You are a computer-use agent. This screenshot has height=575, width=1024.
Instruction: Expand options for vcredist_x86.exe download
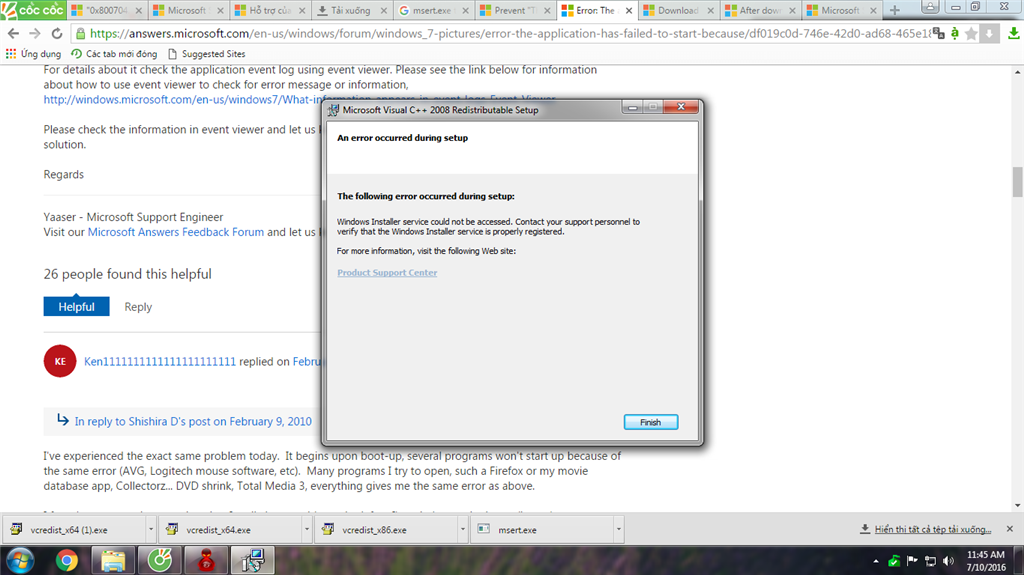click(462, 530)
